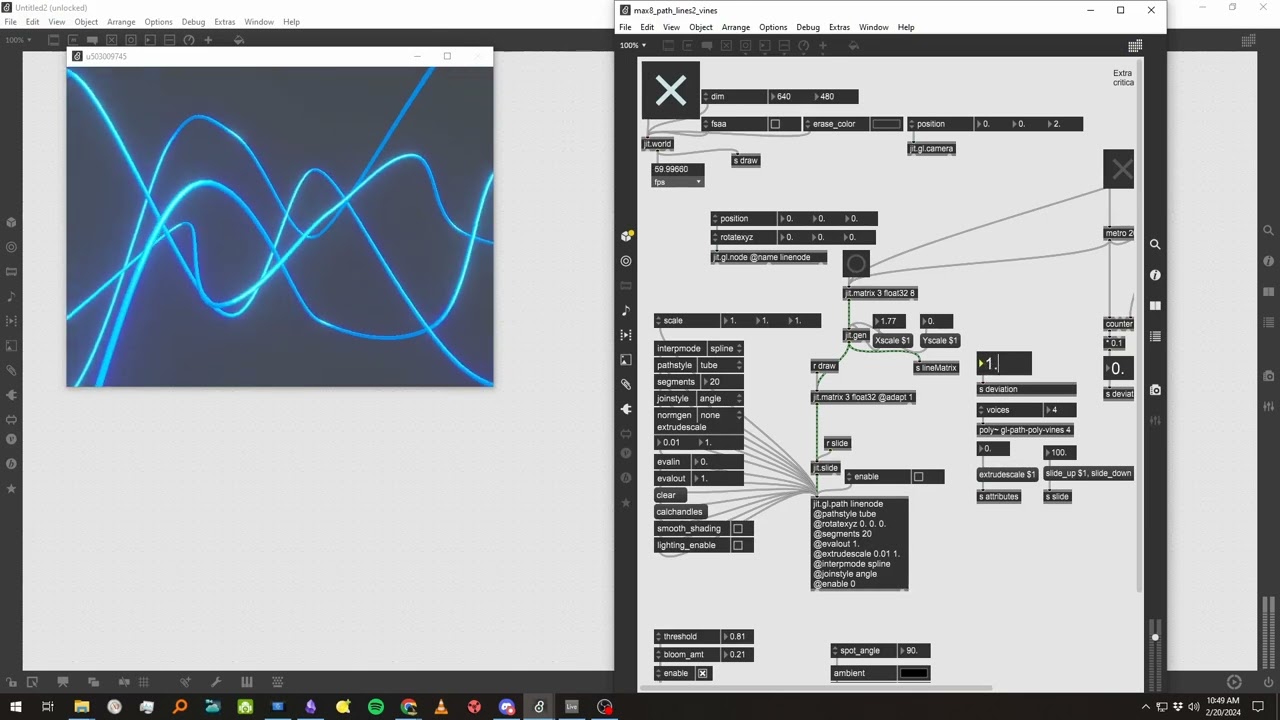The height and width of the screenshot is (720, 1280).
Task: Click the lock icon in Untitled2 bottom toolbar
Action: click(14, 682)
